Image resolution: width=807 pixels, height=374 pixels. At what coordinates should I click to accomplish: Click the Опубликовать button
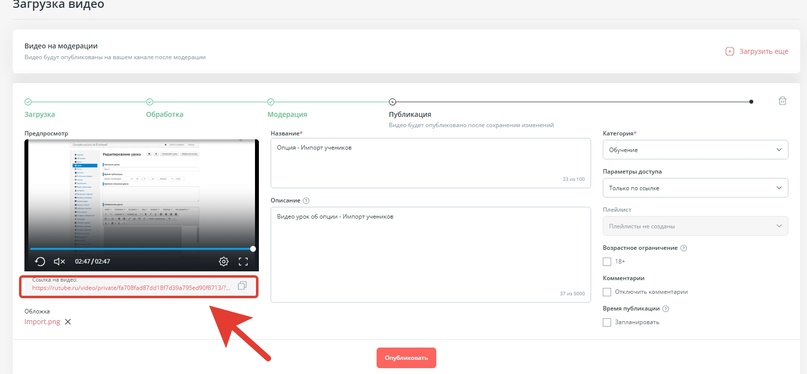pyautogui.click(x=406, y=358)
